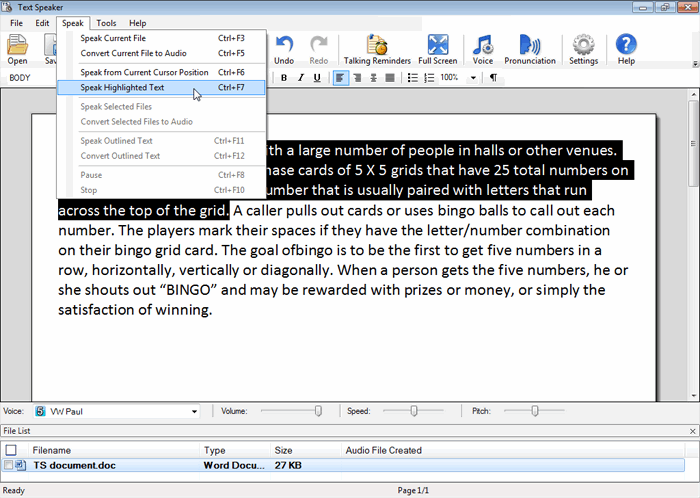Image resolution: width=700 pixels, height=498 pixels.
Task: Switch to Full Screen view
Action: [438, 48]
